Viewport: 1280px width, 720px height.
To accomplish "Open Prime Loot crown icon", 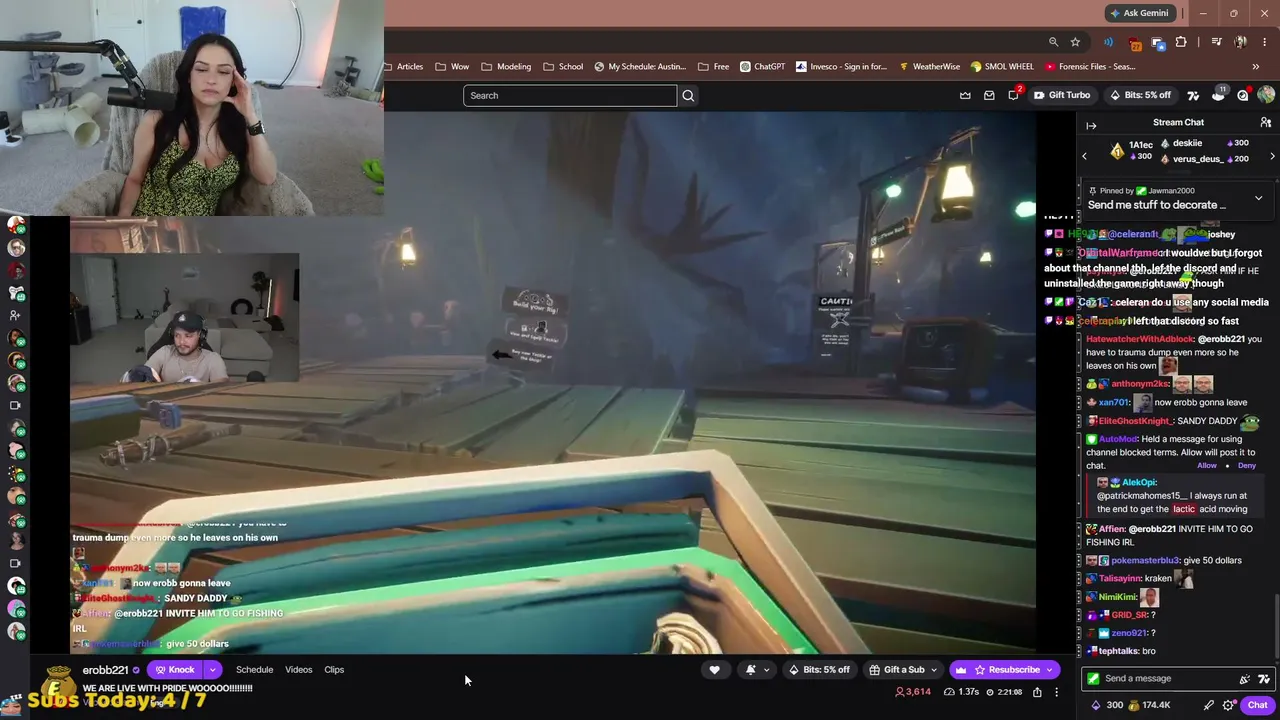I will pyautogui.click(x=965, y=95).
